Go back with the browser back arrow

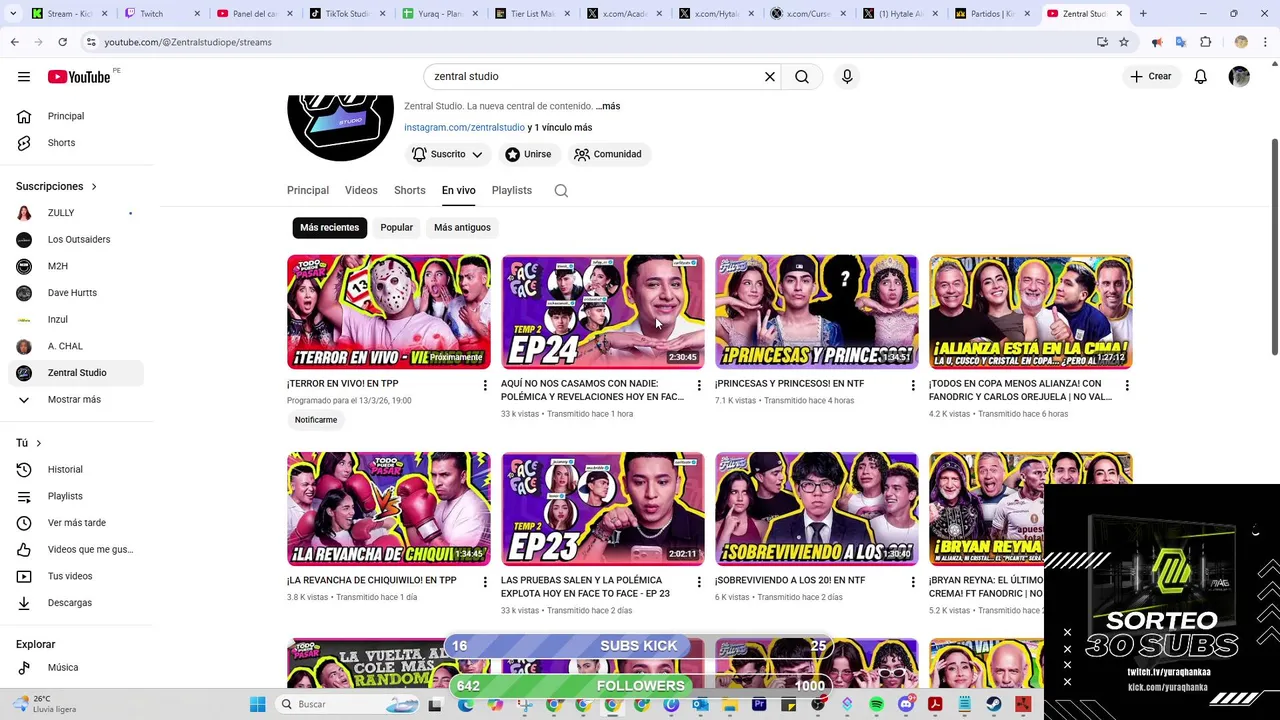click(x=15, y=42)
